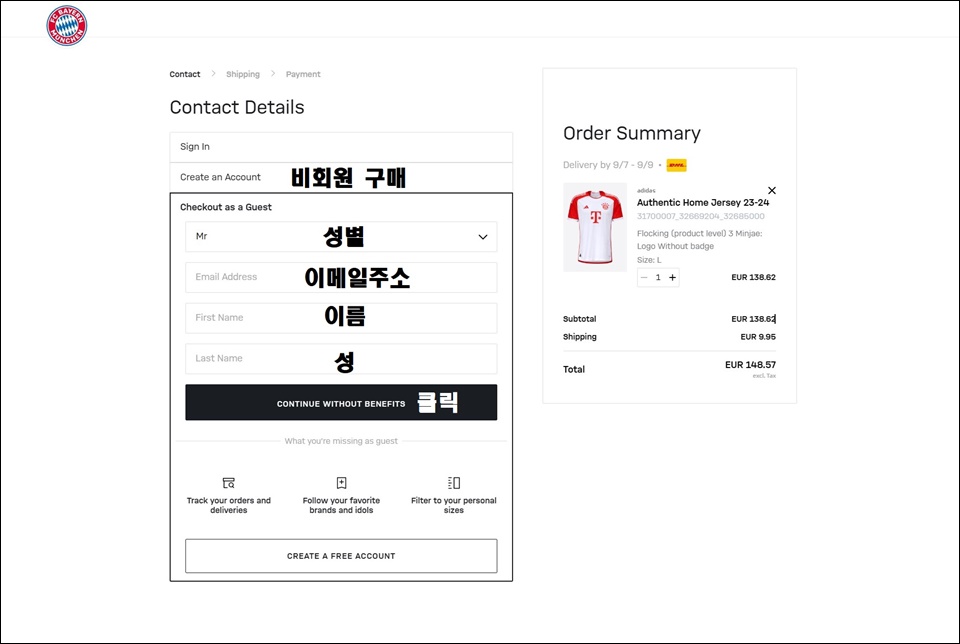Click the Follow your favorite brands and idols text
960x644 pixels.
[x=341, y=505]
